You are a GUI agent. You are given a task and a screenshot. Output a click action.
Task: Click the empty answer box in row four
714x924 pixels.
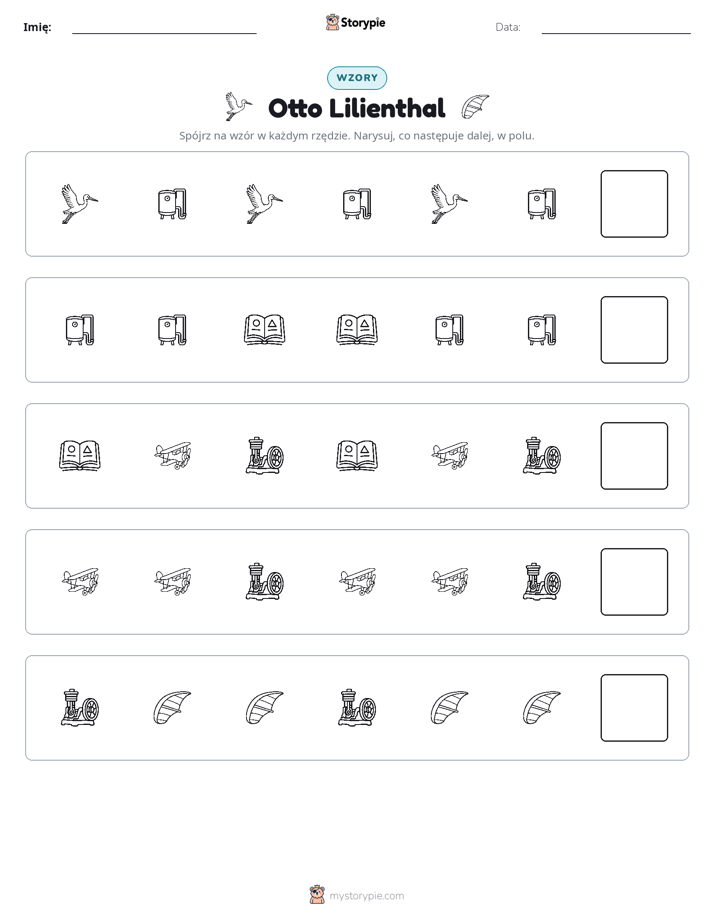[x=634, y=582]
